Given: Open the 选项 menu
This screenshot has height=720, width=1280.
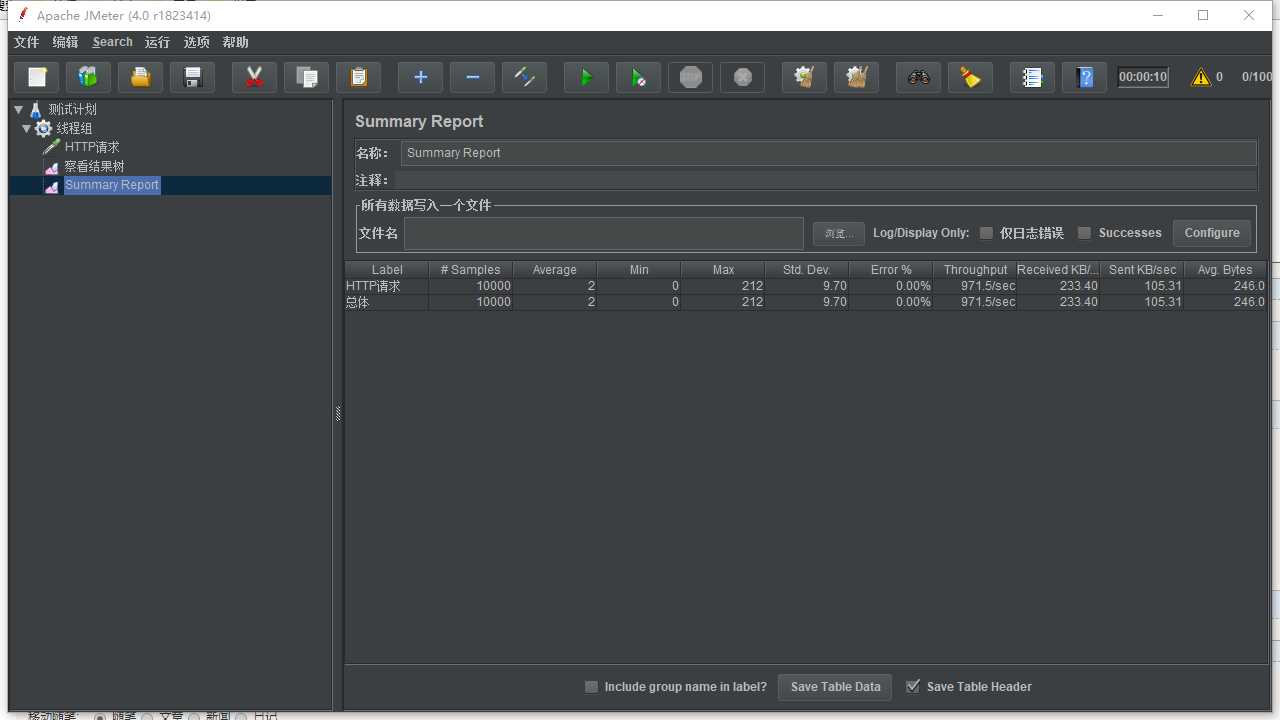Looking at the screenshot, I should point(197,42).
